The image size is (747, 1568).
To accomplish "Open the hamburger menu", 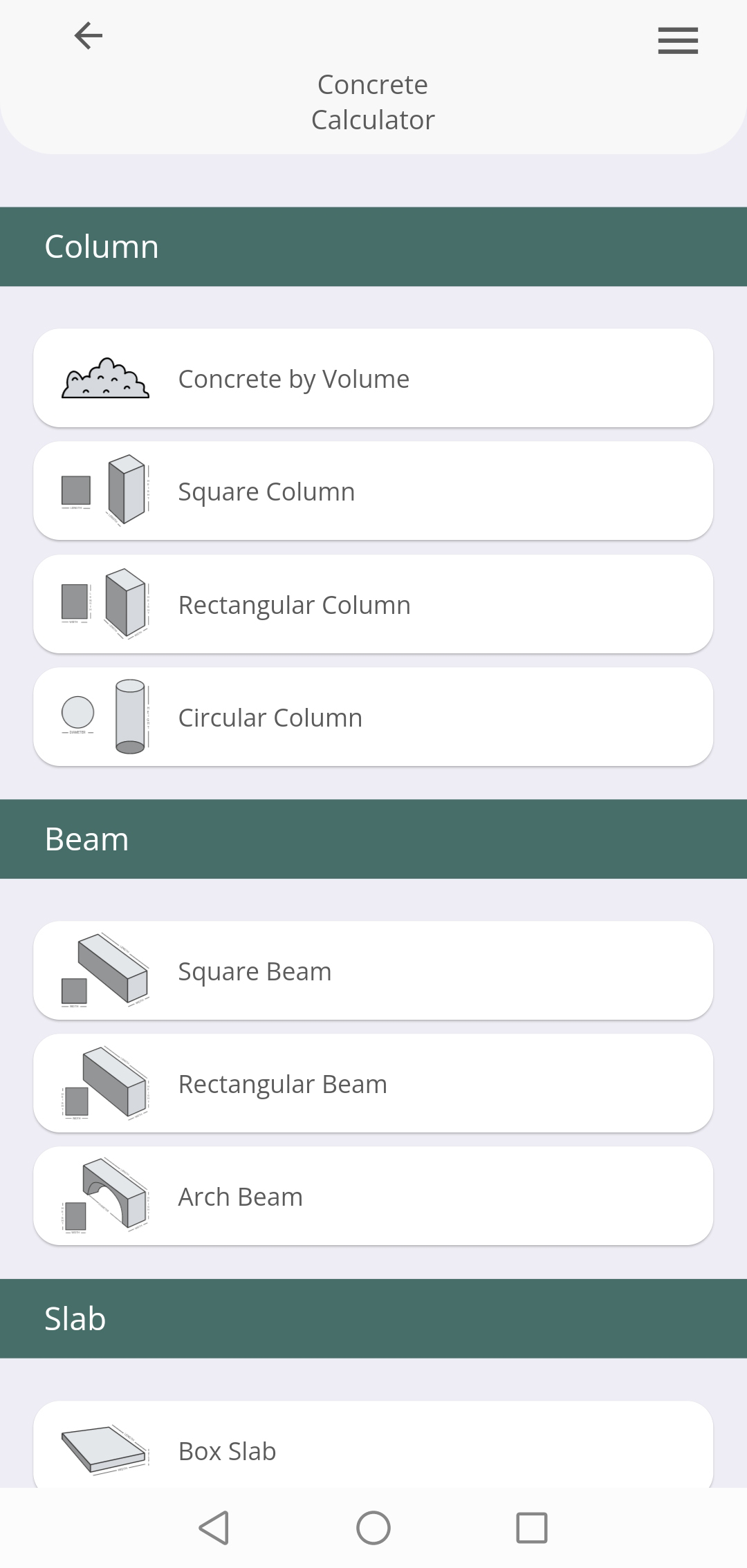I will [678, 41].
